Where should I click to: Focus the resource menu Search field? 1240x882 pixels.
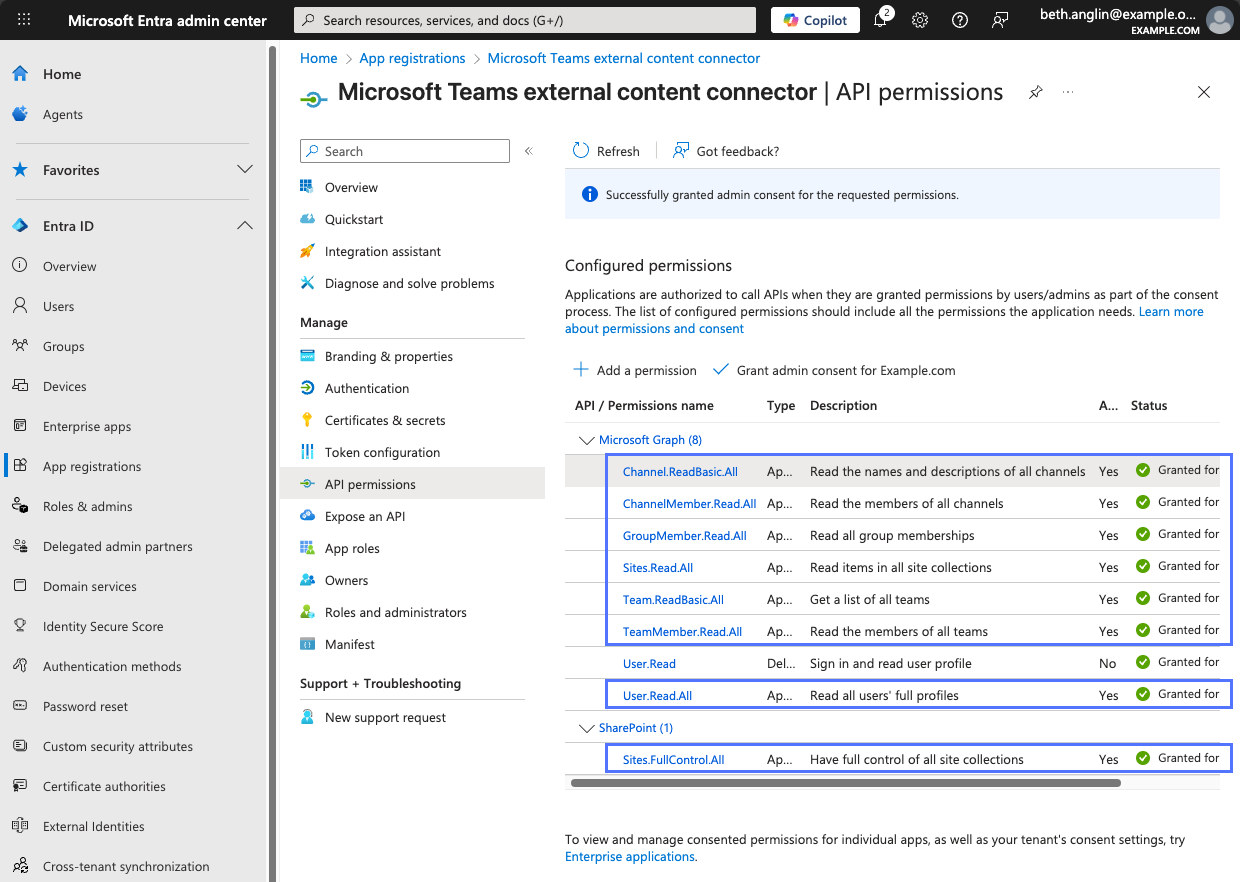405,151
